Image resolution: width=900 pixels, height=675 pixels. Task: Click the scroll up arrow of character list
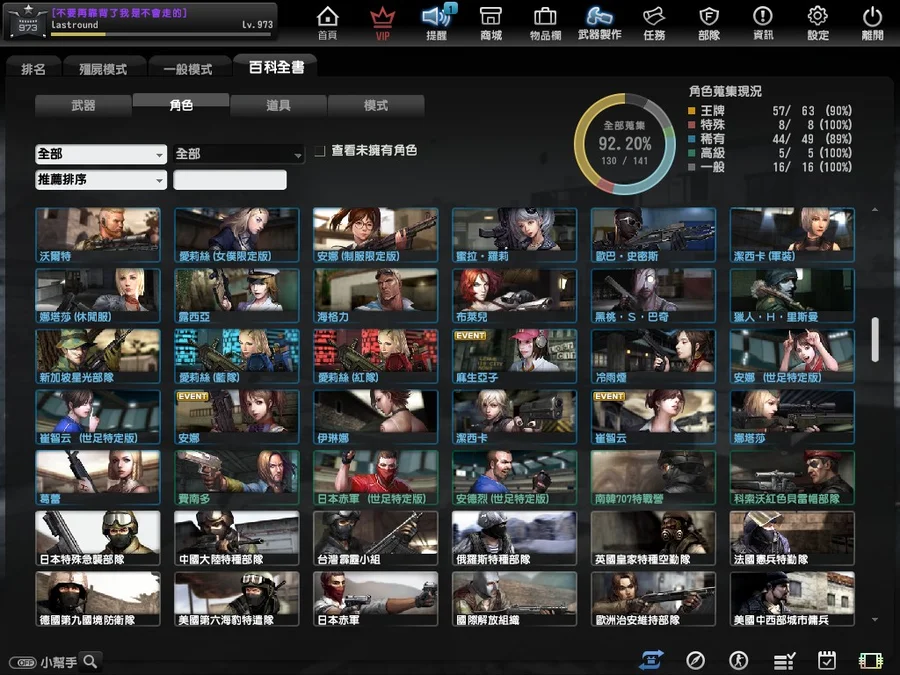click(875, 210)
